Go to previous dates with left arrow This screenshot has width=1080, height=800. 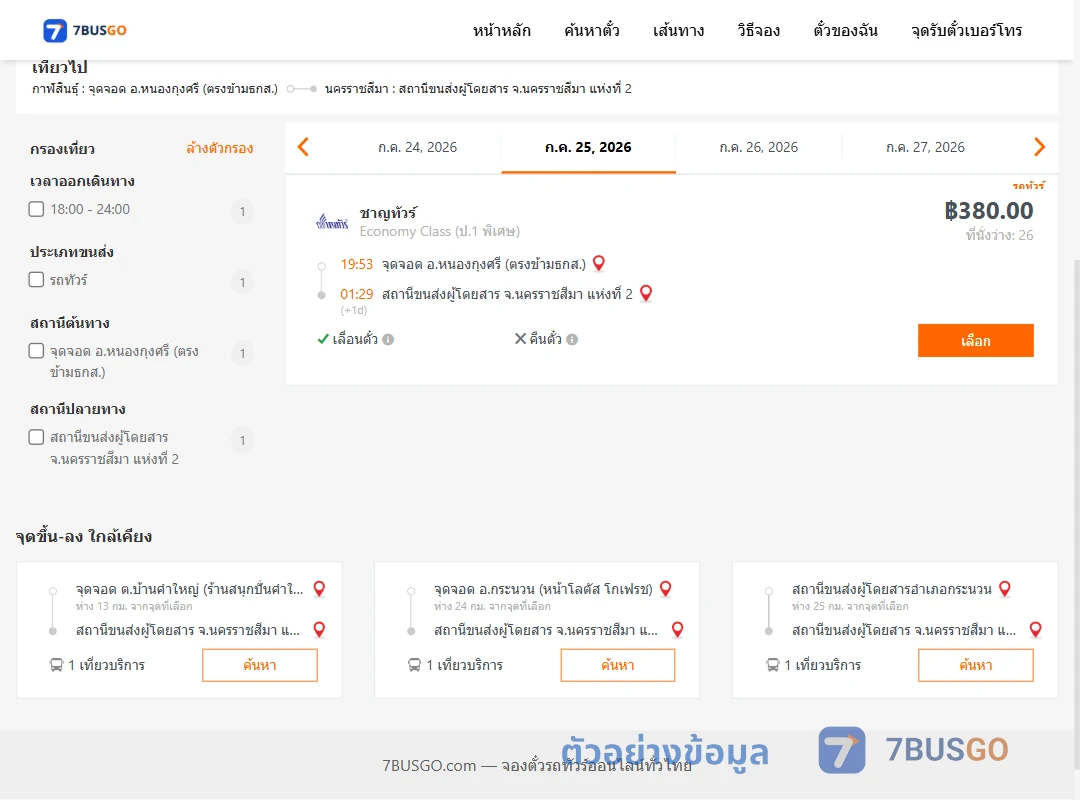point(303,147)
